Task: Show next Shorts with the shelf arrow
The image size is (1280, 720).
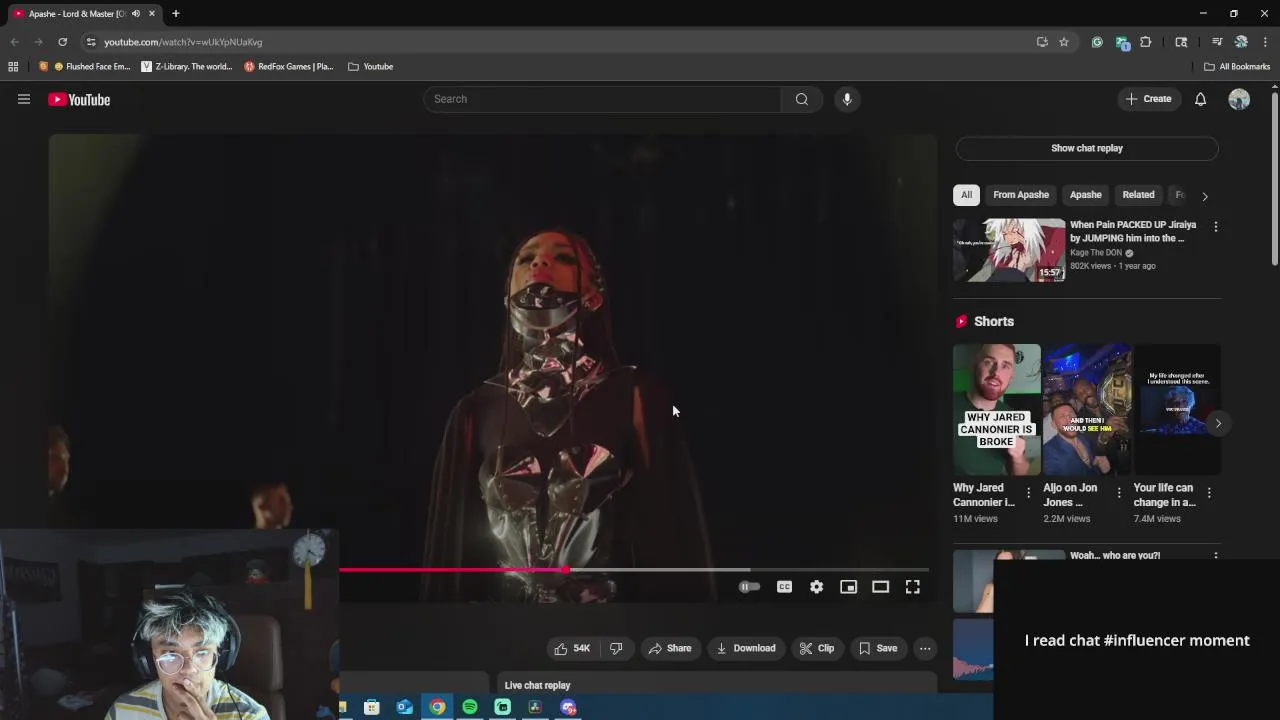Action: click(1218, 423)
